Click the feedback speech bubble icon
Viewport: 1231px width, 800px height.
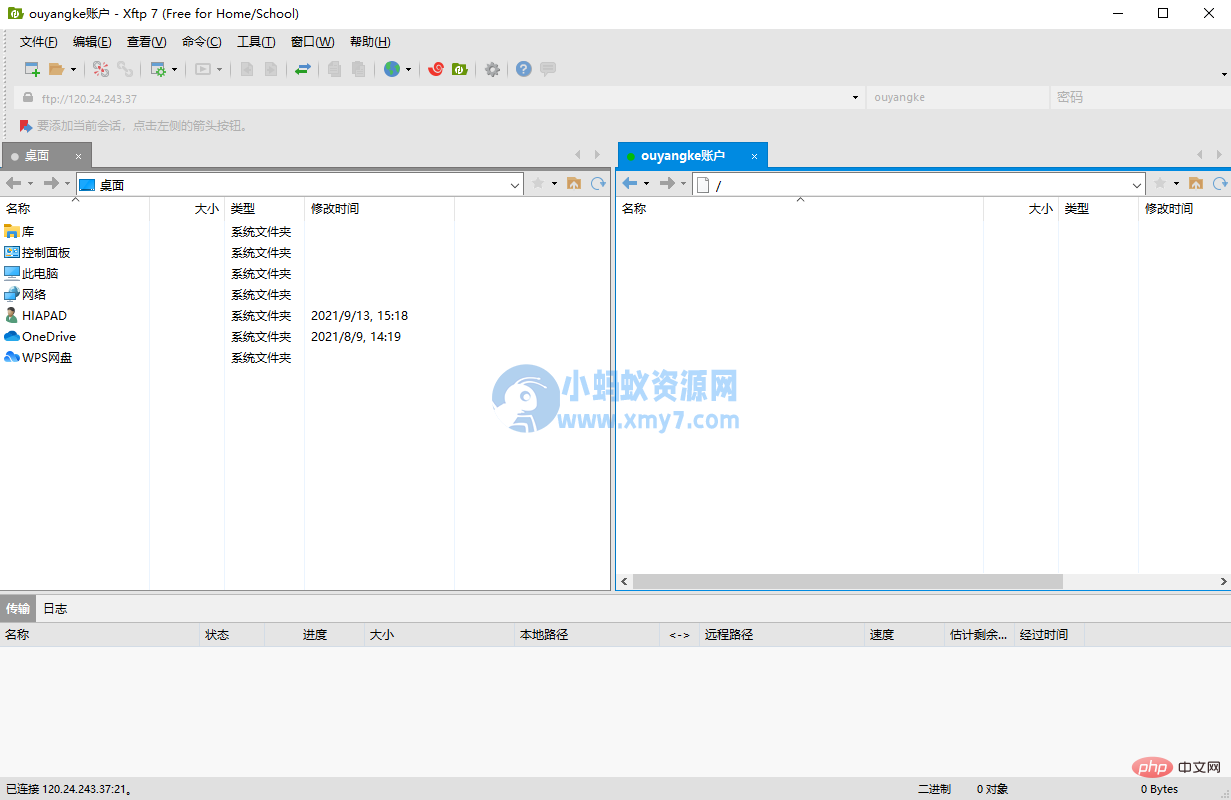[x=548, y=69]
